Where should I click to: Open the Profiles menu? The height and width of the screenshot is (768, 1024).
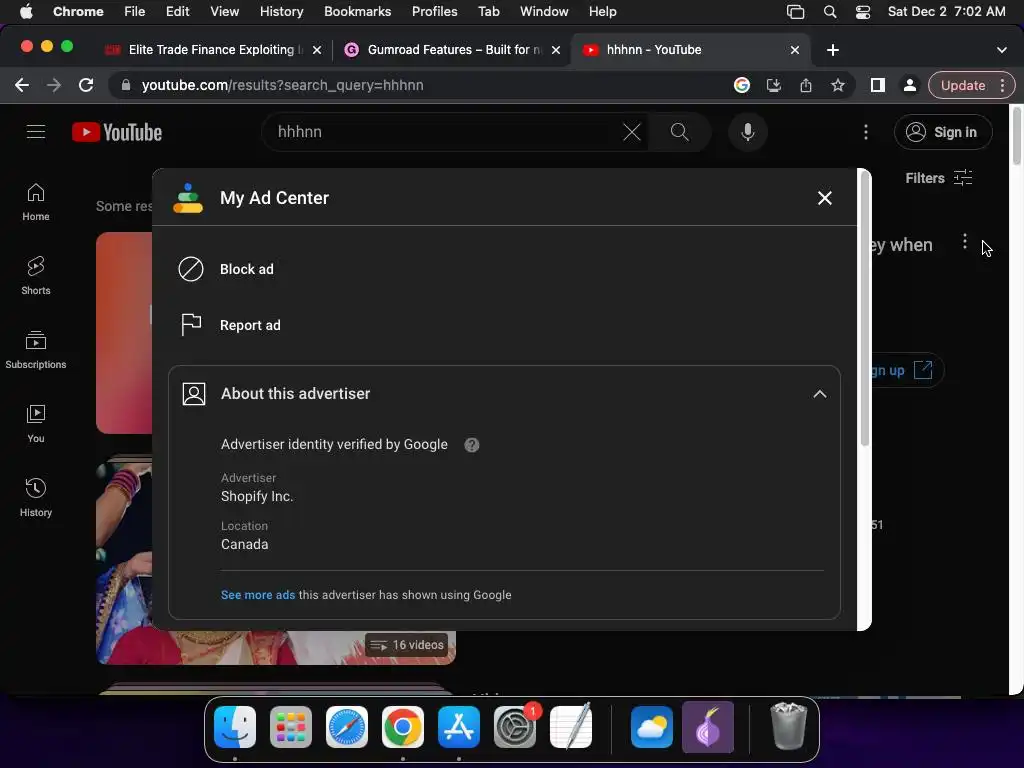(x=435, y=12)
